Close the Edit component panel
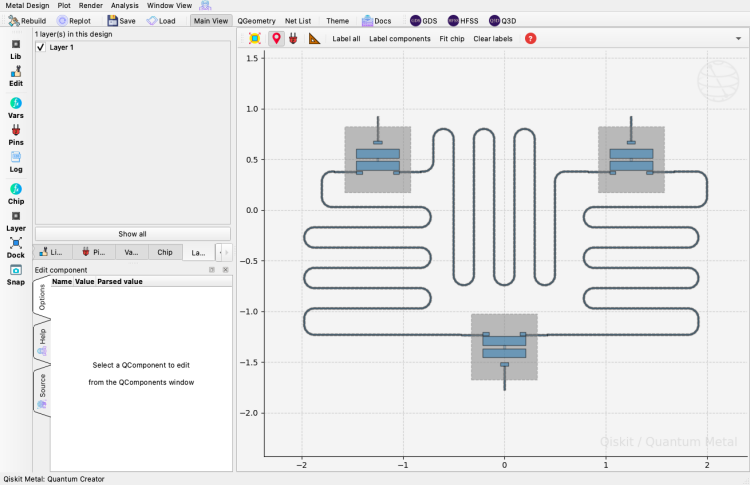Viewport: 750px width, 485px height. [x=226, y=270]
